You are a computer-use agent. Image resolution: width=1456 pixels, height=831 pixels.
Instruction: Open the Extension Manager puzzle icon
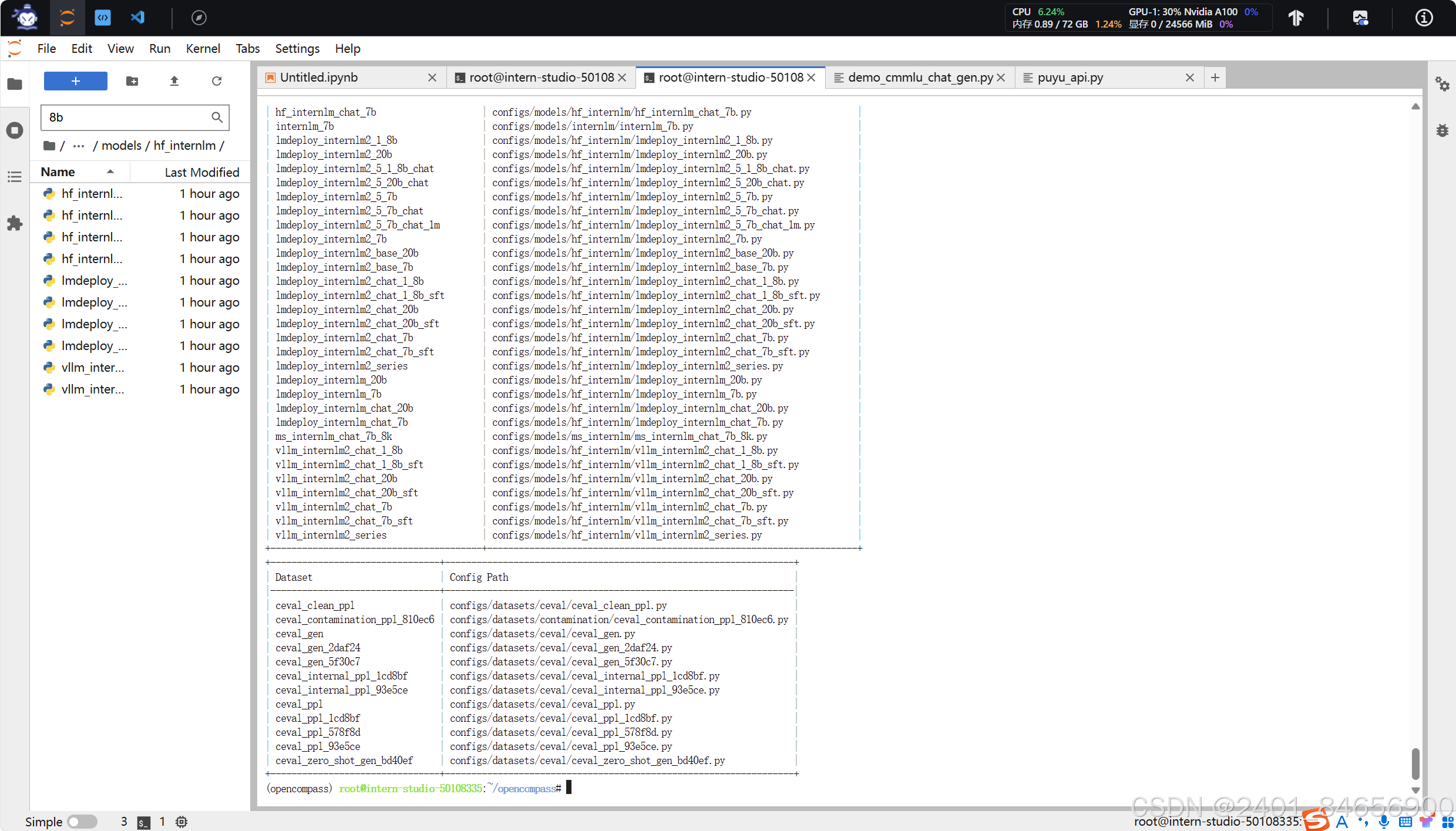[15, 223]
